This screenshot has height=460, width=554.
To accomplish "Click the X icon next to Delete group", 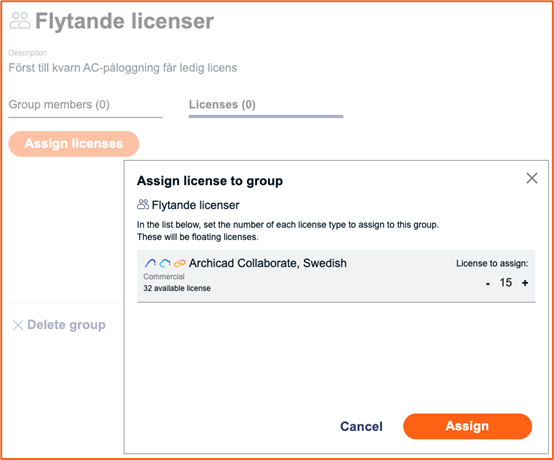I will (18, 325).
